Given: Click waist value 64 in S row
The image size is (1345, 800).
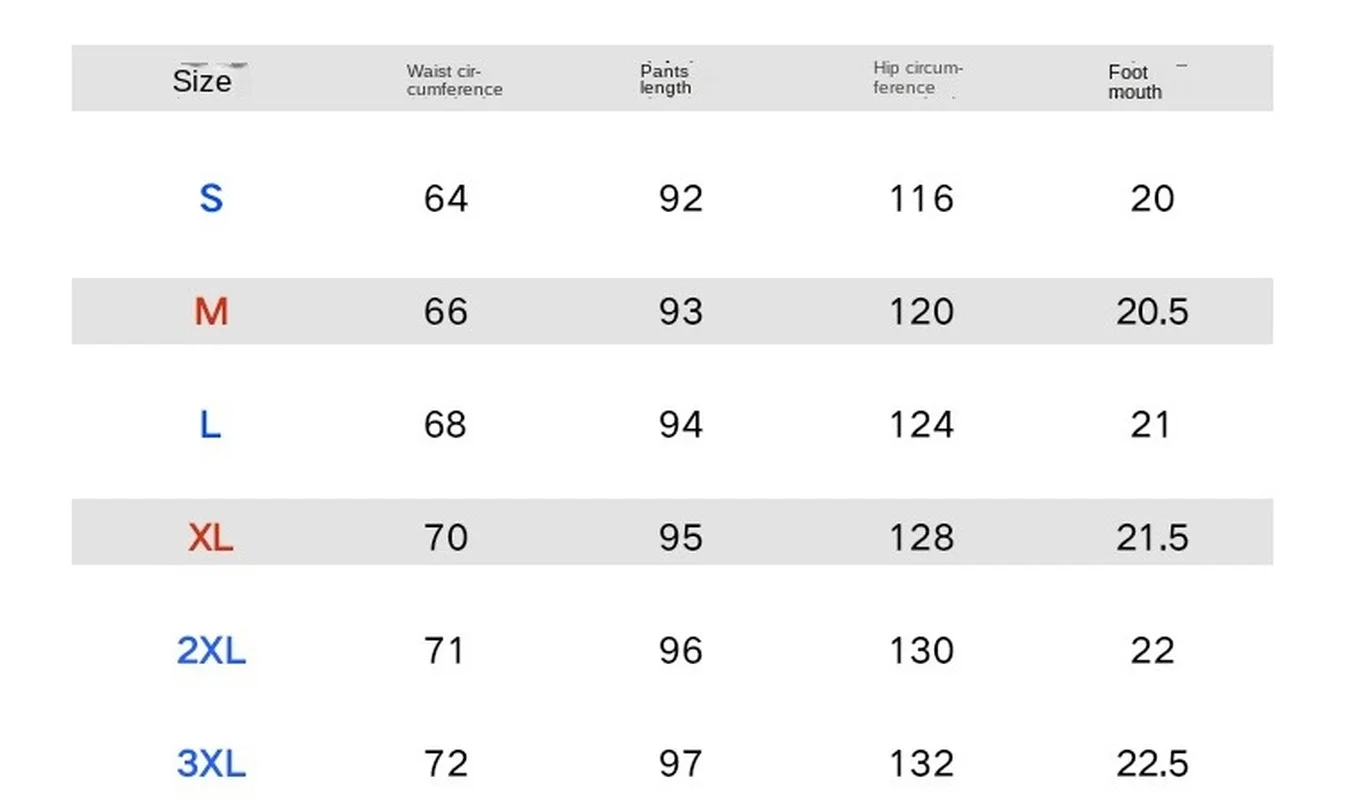Looking at the screenshot, I should coord(446,199).
